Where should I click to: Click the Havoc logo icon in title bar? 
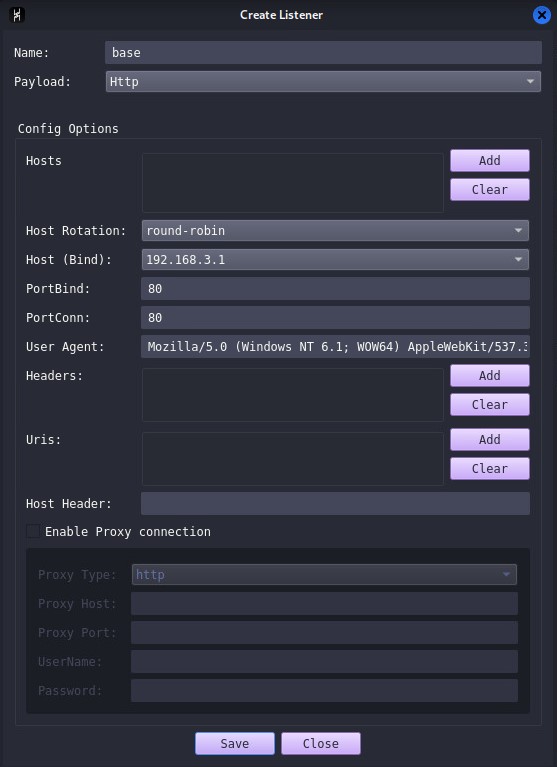tap(17, 15)
